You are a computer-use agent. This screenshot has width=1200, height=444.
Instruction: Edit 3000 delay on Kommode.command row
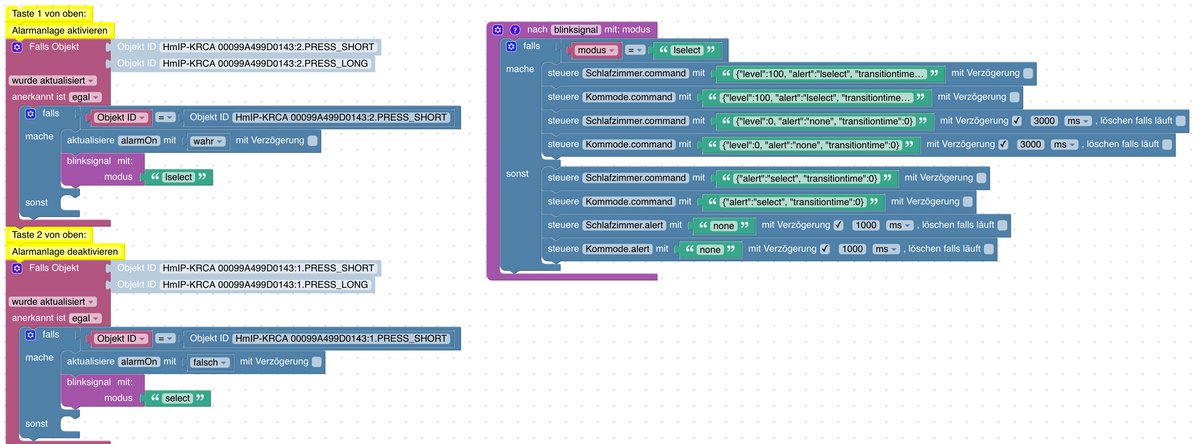point(1031,146)
